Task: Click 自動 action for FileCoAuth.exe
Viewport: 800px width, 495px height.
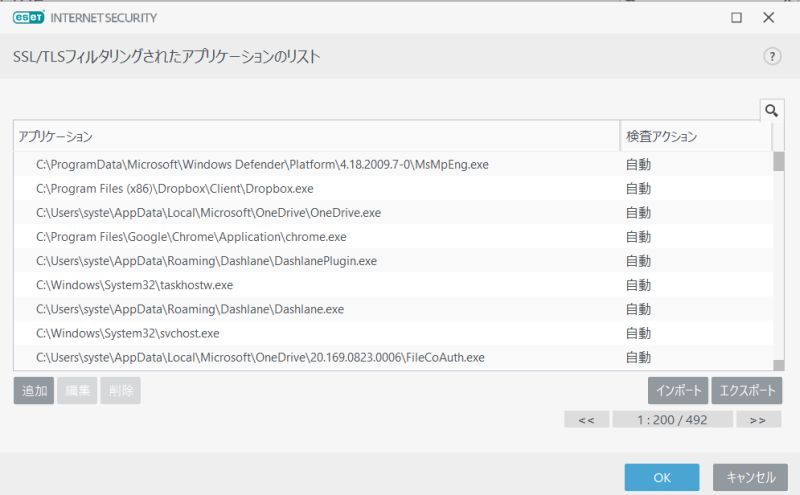Action: (x=638, y=357)
